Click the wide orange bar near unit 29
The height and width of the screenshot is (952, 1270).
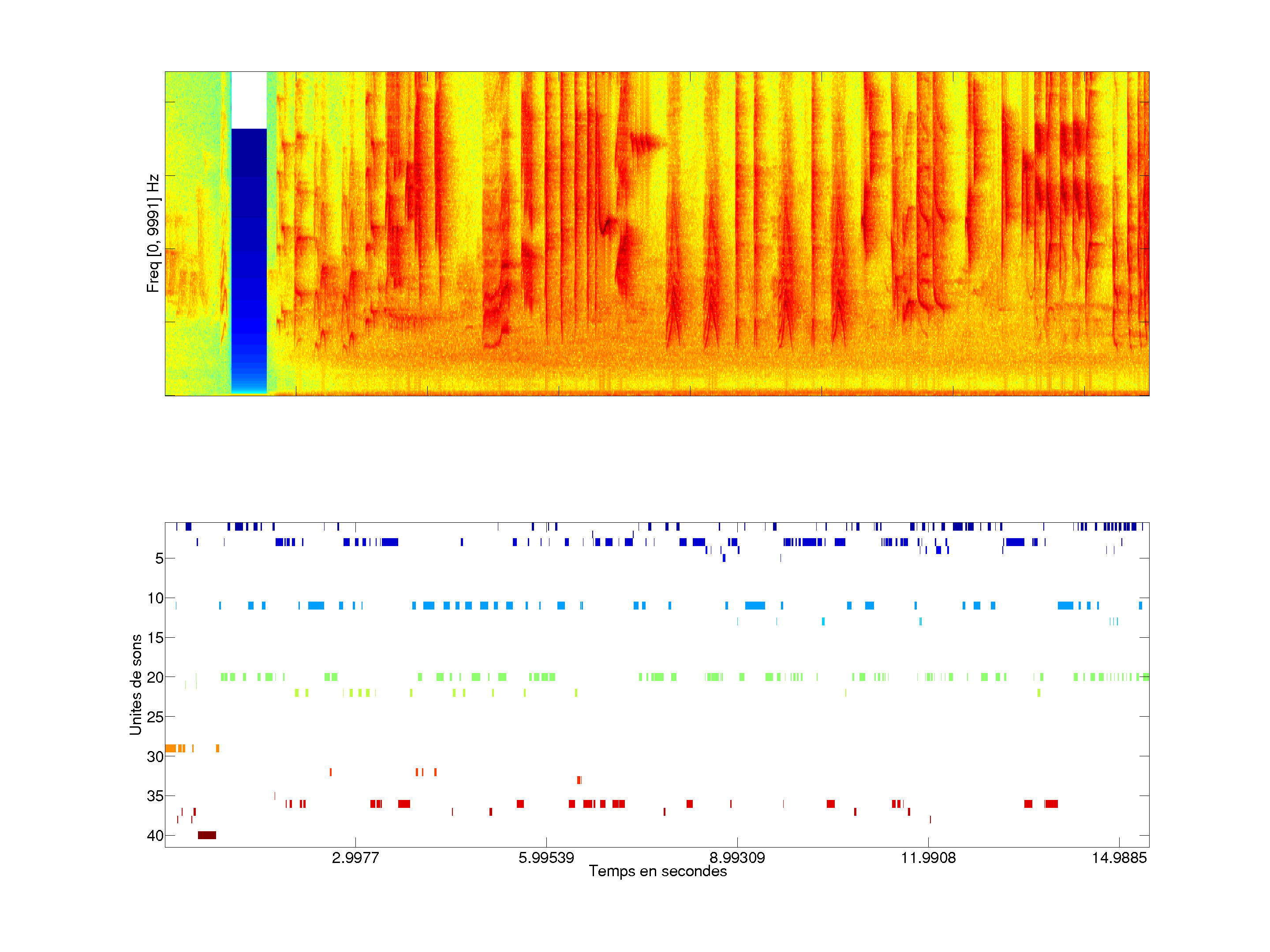click(x=170, y=748)
